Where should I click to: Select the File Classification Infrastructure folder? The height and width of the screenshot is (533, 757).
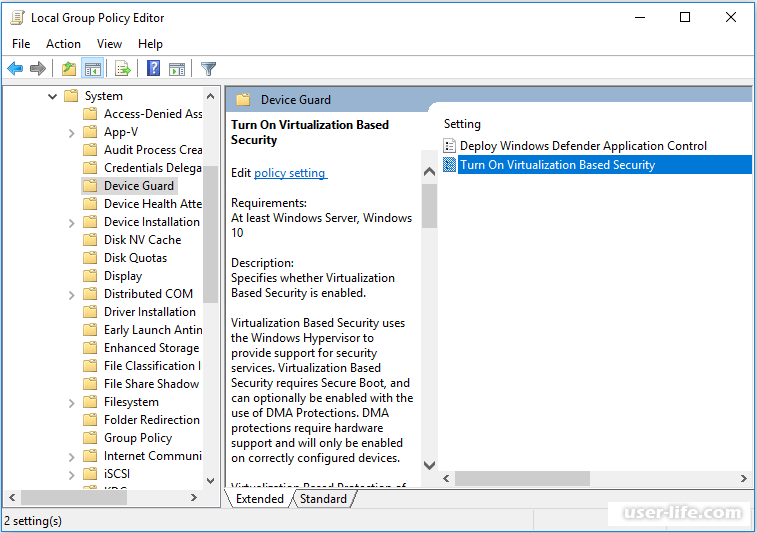pyautogui.click(x=152, y=366)
